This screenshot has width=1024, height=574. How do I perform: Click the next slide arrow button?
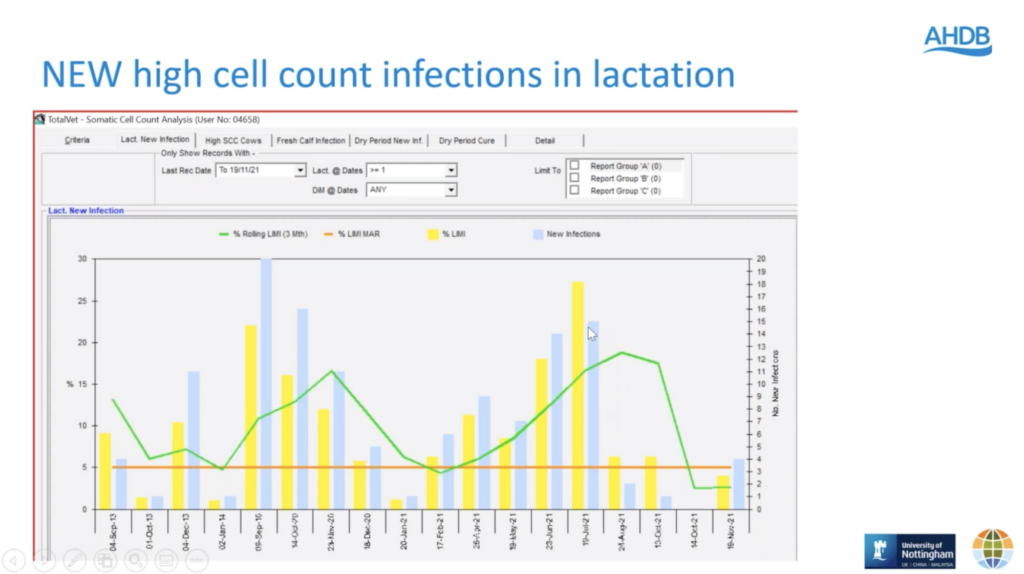click(45, 561)
